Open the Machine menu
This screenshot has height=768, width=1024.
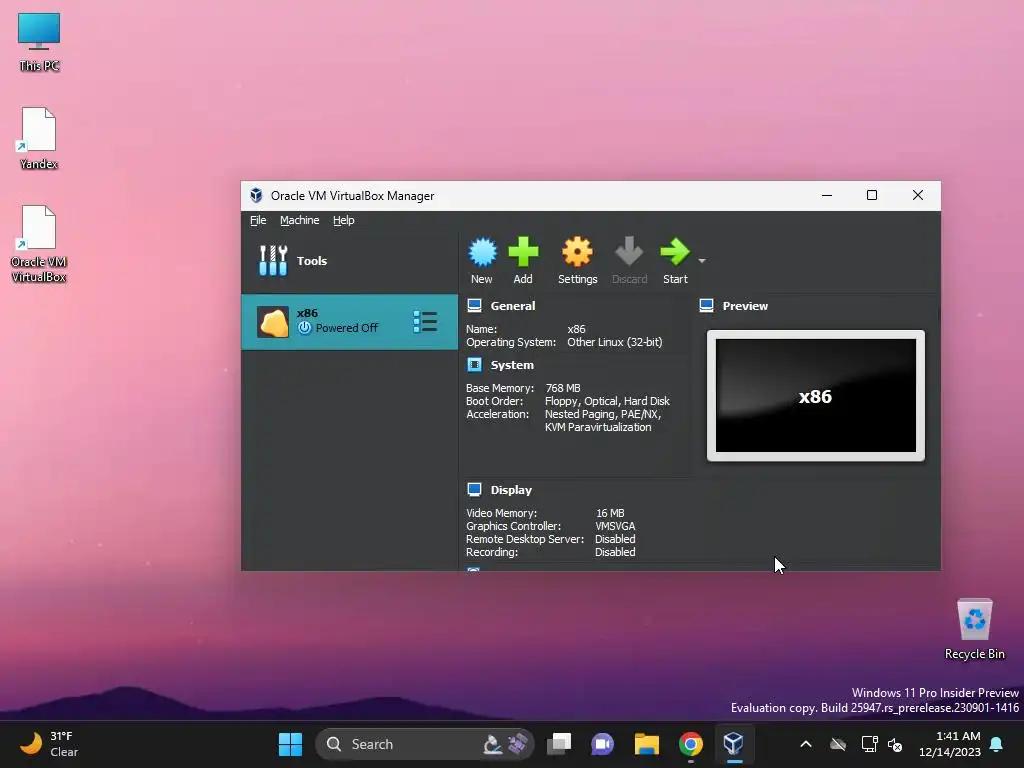coord(300,220)
